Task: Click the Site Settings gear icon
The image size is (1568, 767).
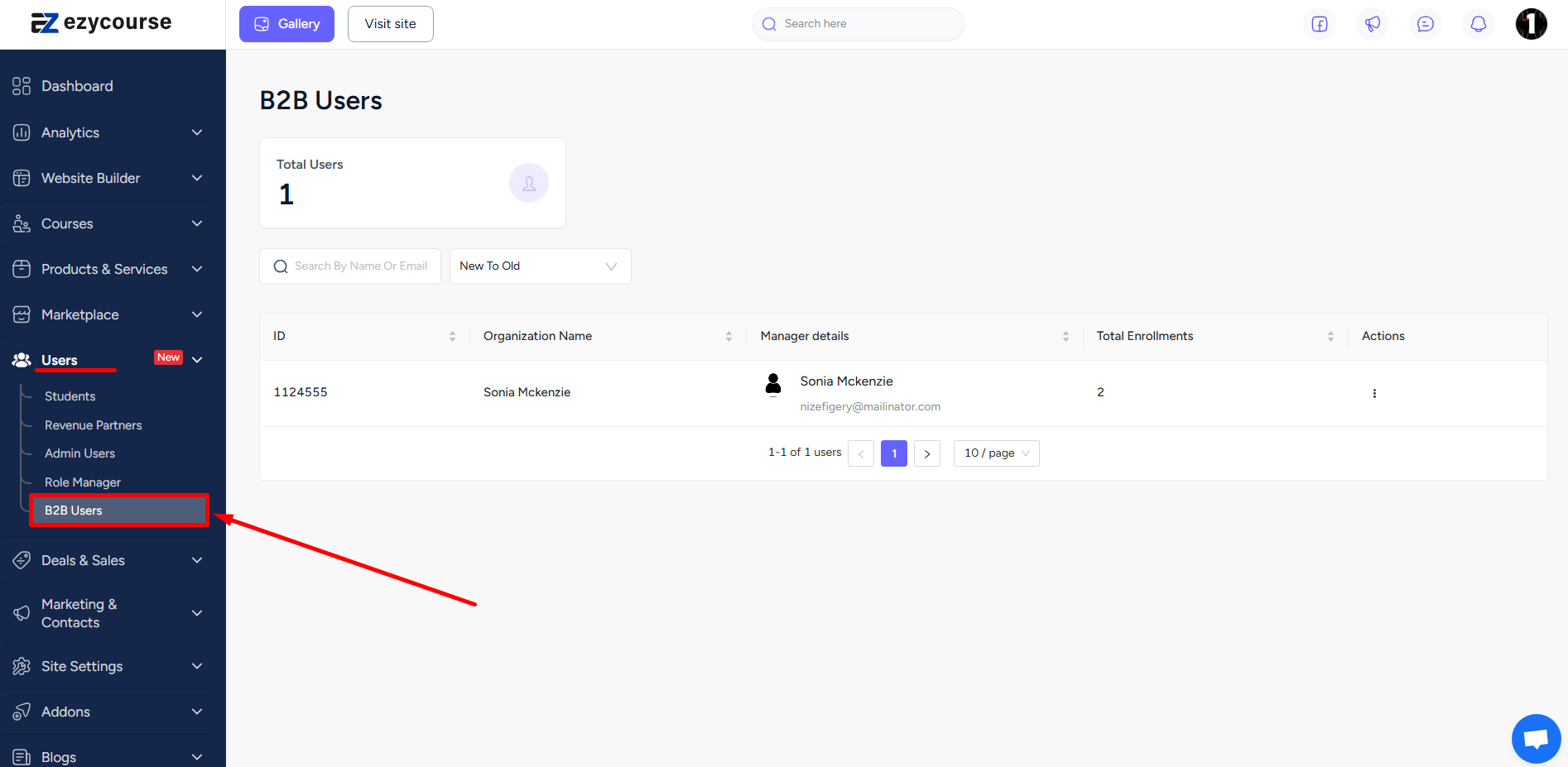Action: [22, 666]
